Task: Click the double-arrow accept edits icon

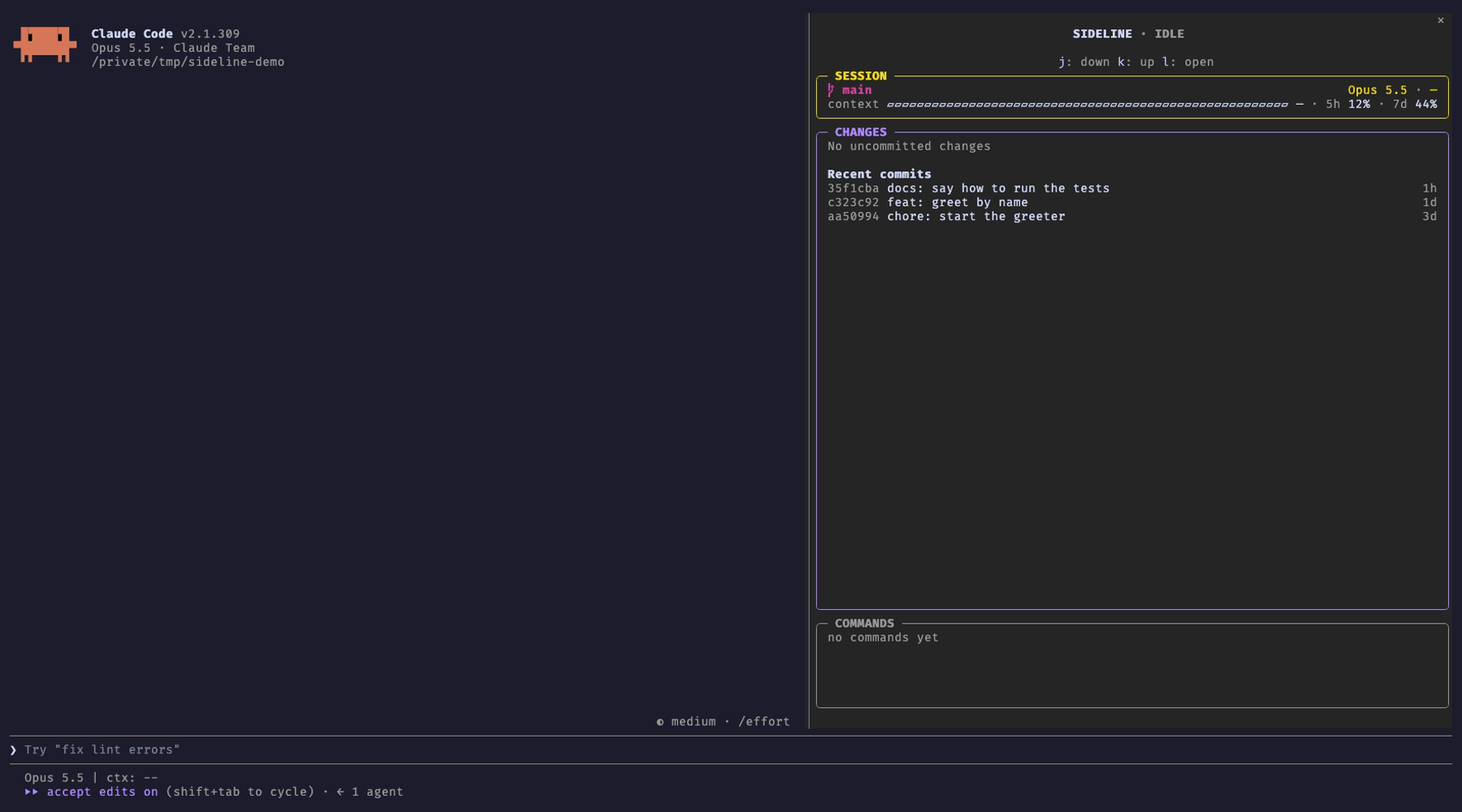Action: click(32, 792)
